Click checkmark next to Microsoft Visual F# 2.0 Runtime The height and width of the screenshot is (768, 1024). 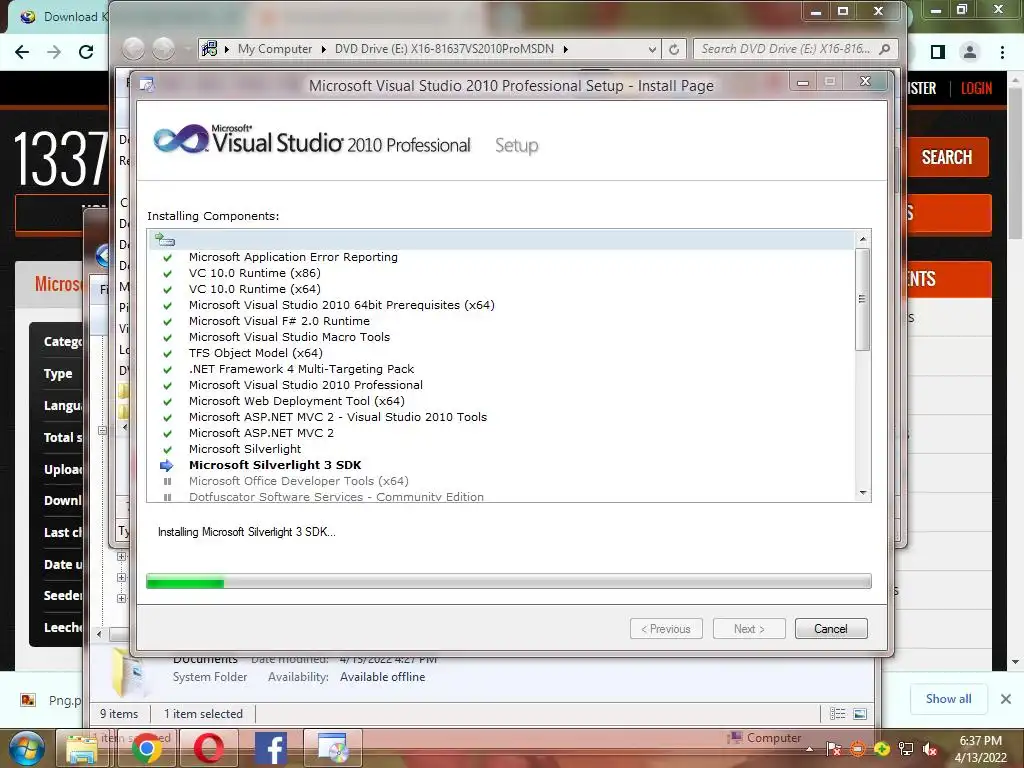click(167, 321)
